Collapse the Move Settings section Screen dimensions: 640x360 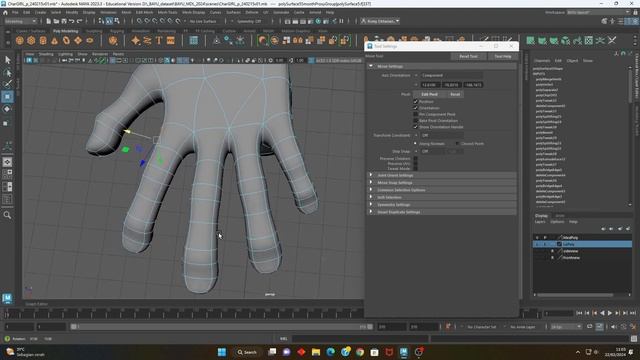pyautogui.click(x=371, y=66)
